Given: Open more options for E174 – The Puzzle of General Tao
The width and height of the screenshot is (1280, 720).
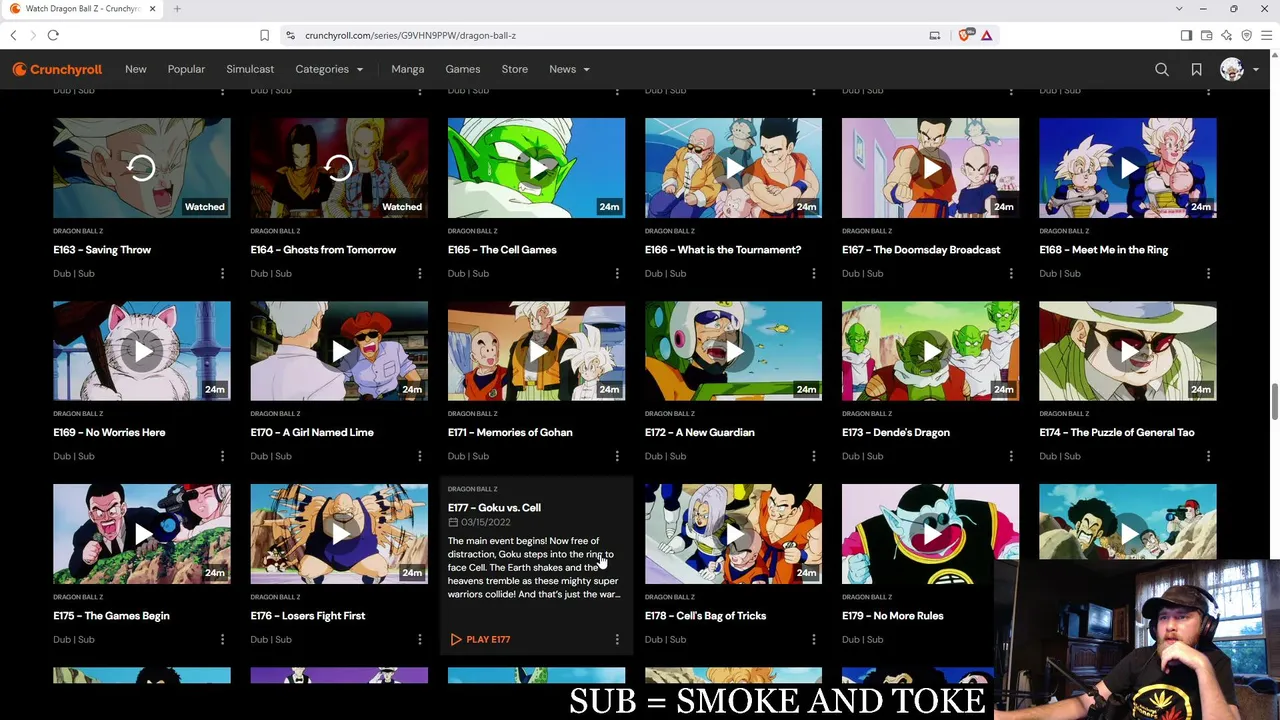Looking at the screenshot, I should point(1208,456).
